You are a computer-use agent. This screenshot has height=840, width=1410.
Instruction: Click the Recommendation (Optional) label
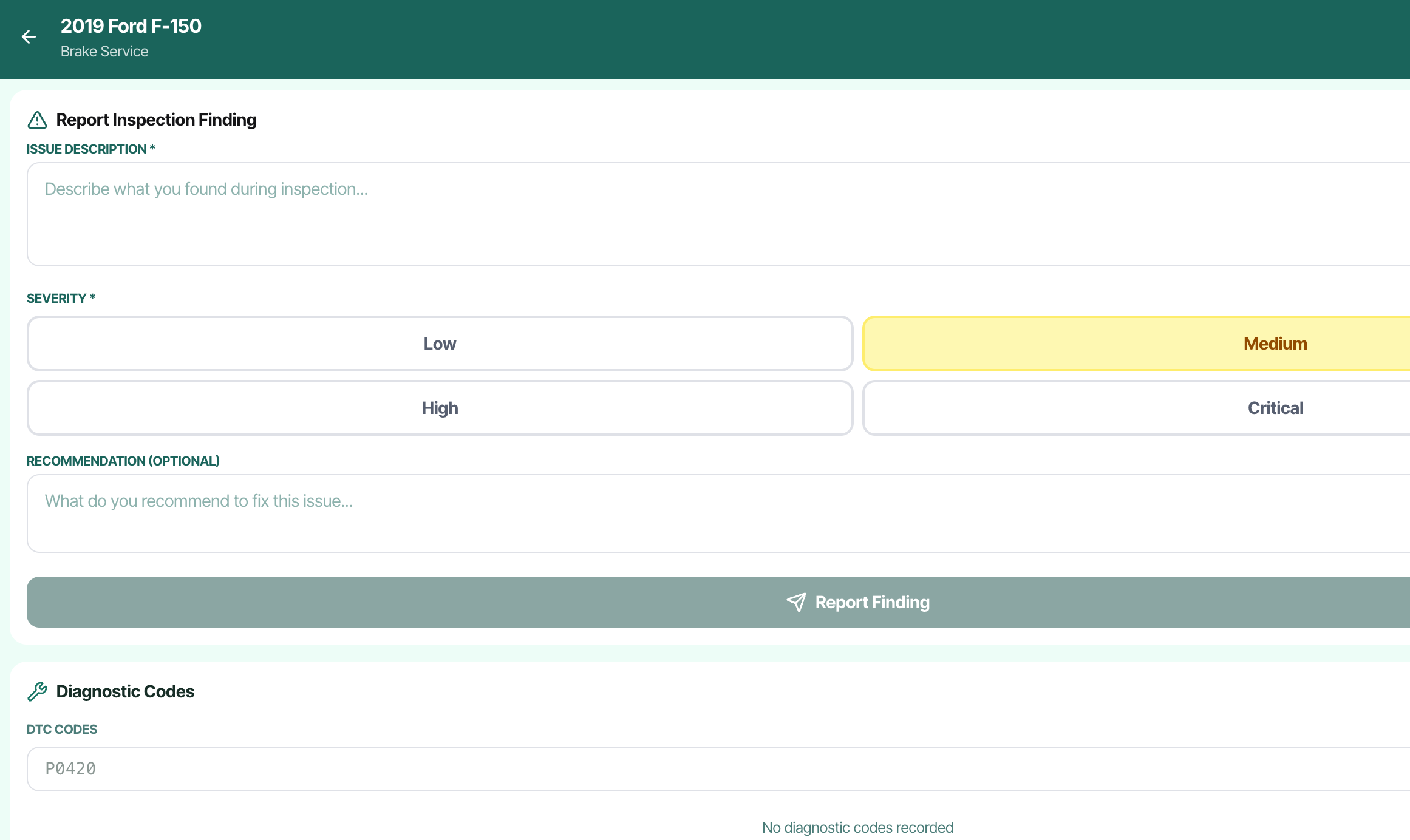123,461
